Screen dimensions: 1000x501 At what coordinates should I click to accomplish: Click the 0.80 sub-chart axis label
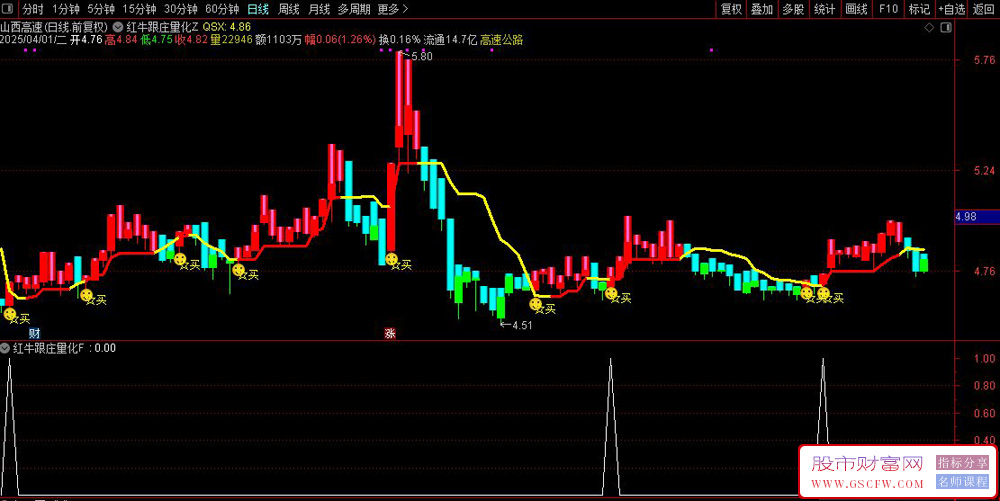[x=985, y=386]
